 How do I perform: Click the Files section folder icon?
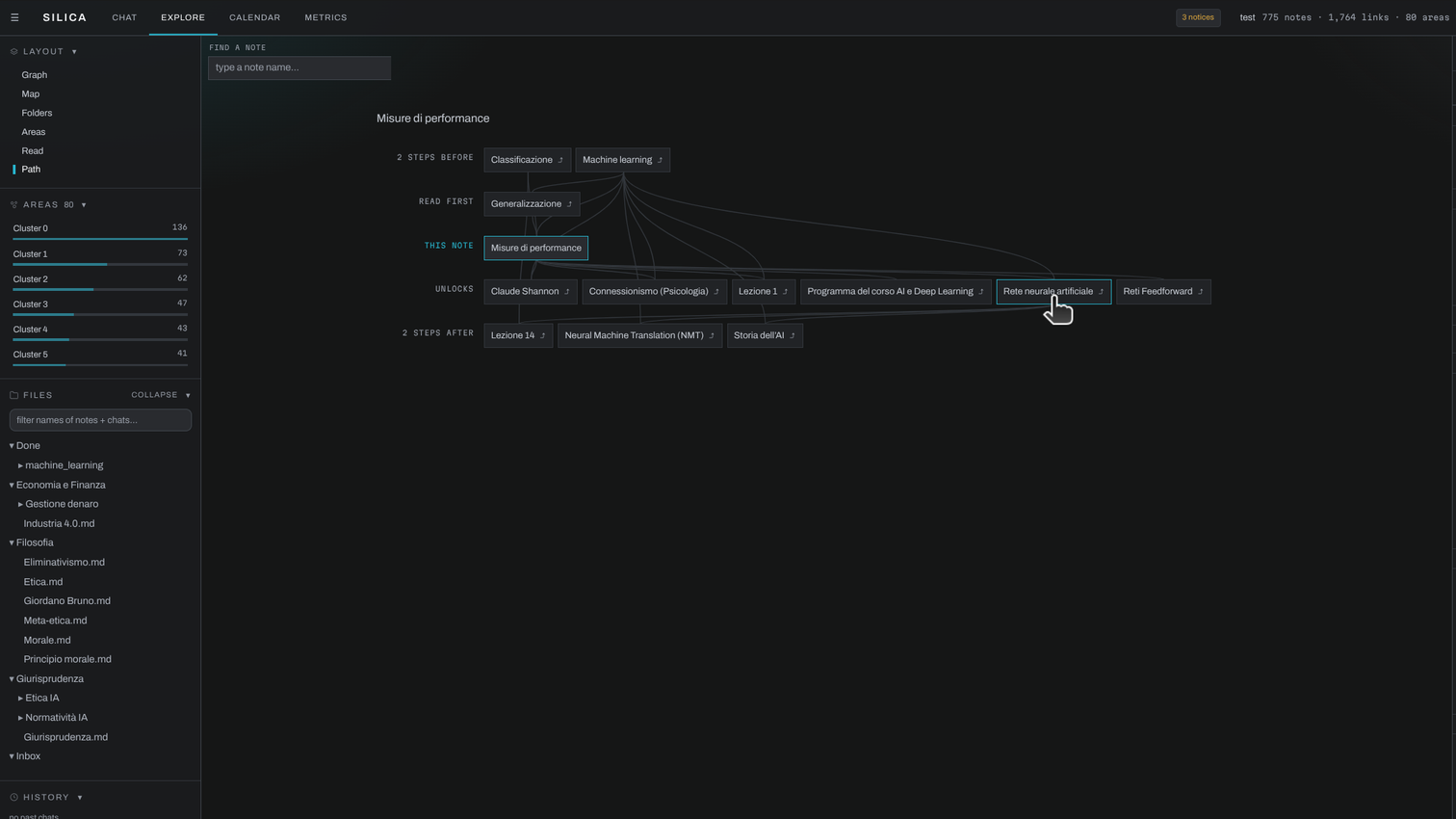click(13, 395)
